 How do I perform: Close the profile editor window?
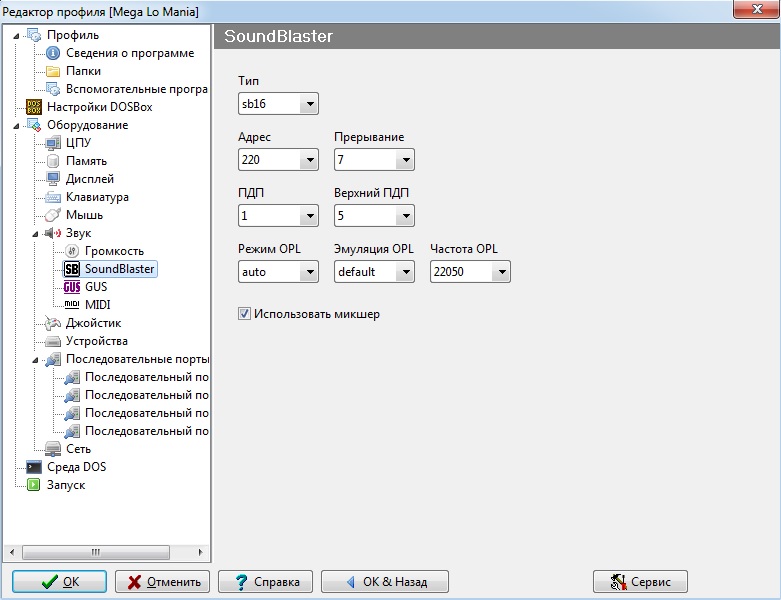tap(757, 9)
